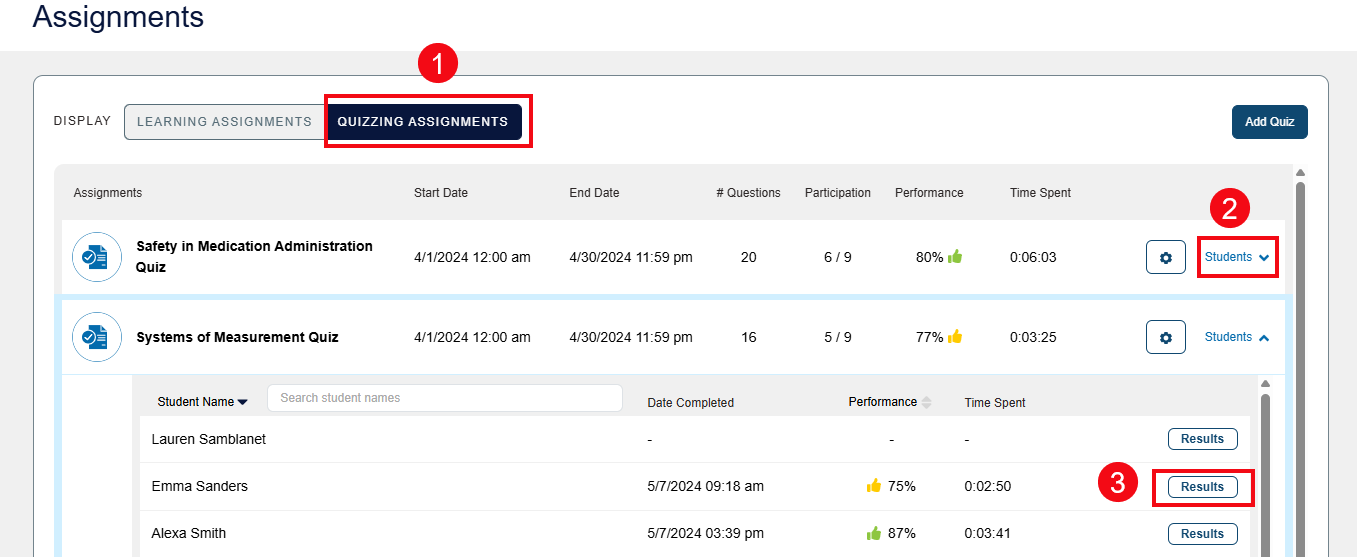The height and width of the screenshot is (557, 1357).
Task: Click the student list scrollbar
Action: tap(1265, 475)
